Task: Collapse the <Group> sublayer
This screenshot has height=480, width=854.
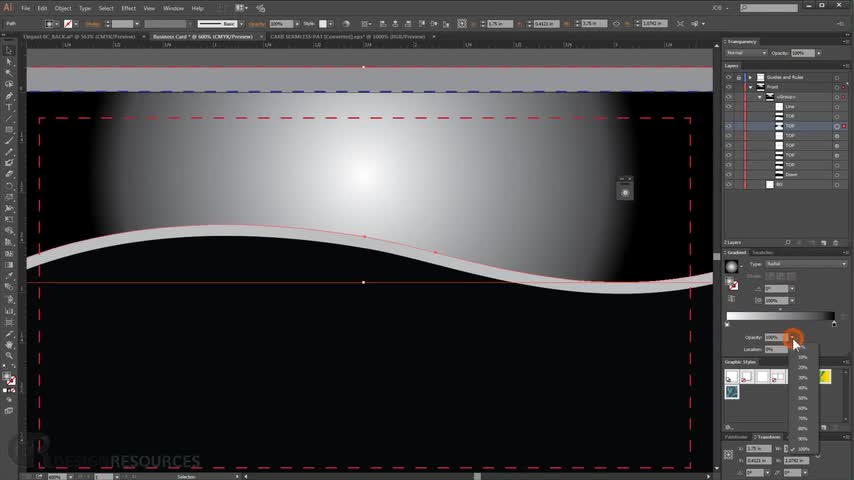Action: [x=760, y=97]
